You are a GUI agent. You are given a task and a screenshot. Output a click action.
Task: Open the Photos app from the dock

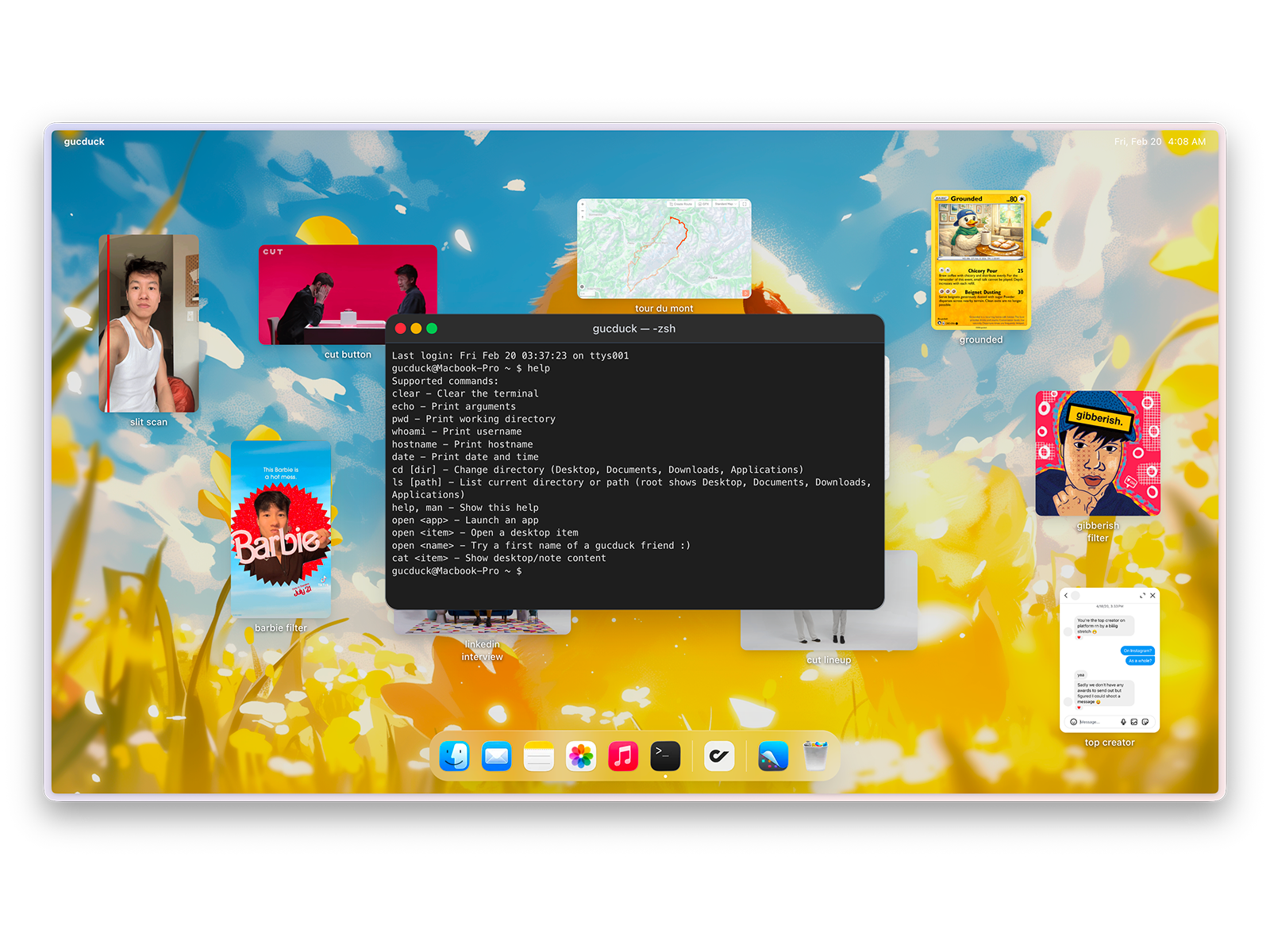pyautogui.click(x=579, y=756)
